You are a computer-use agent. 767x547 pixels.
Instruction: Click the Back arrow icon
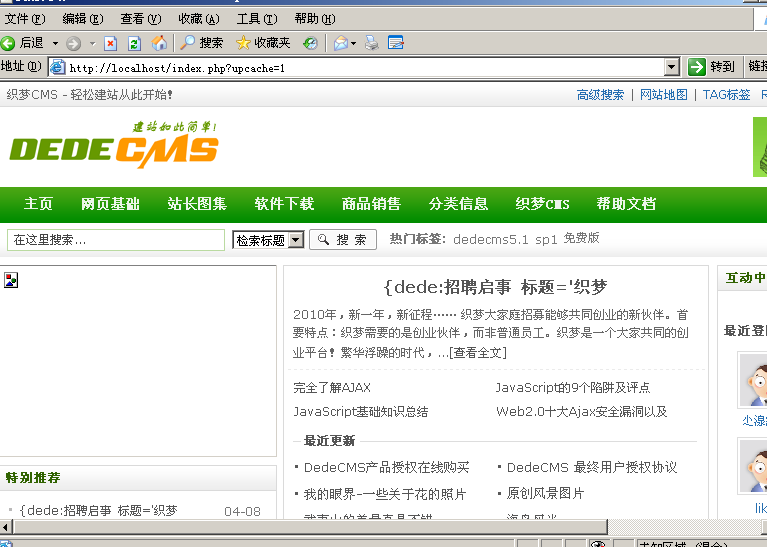tap(8, 44)
